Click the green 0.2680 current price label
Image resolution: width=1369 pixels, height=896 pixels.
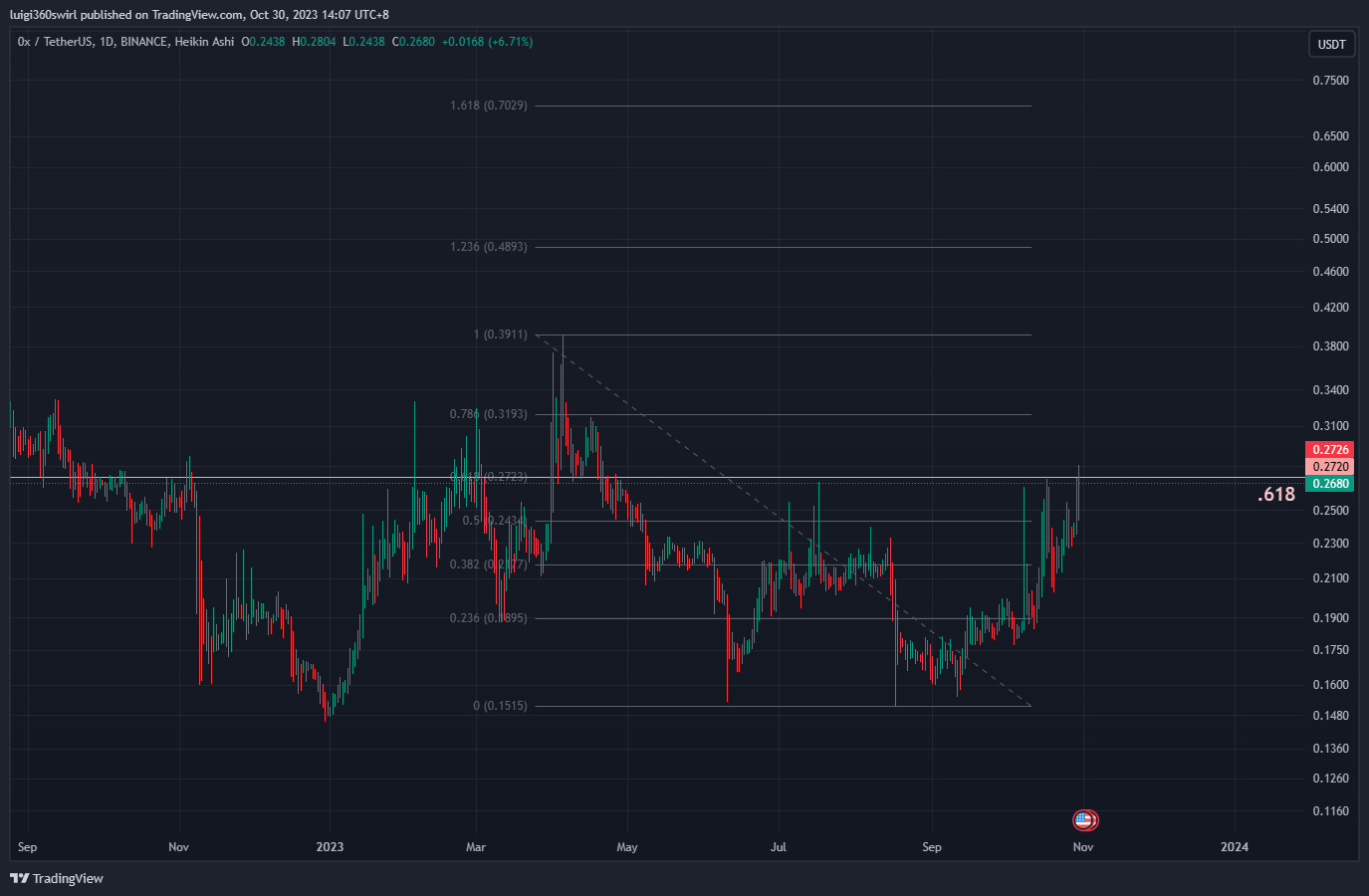[1330, 484]
